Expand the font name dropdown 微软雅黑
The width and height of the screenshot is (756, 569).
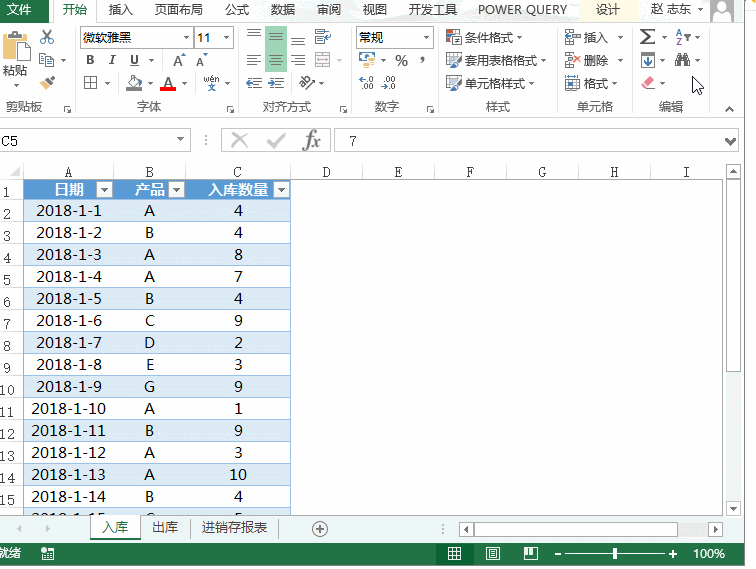[186, 38]
